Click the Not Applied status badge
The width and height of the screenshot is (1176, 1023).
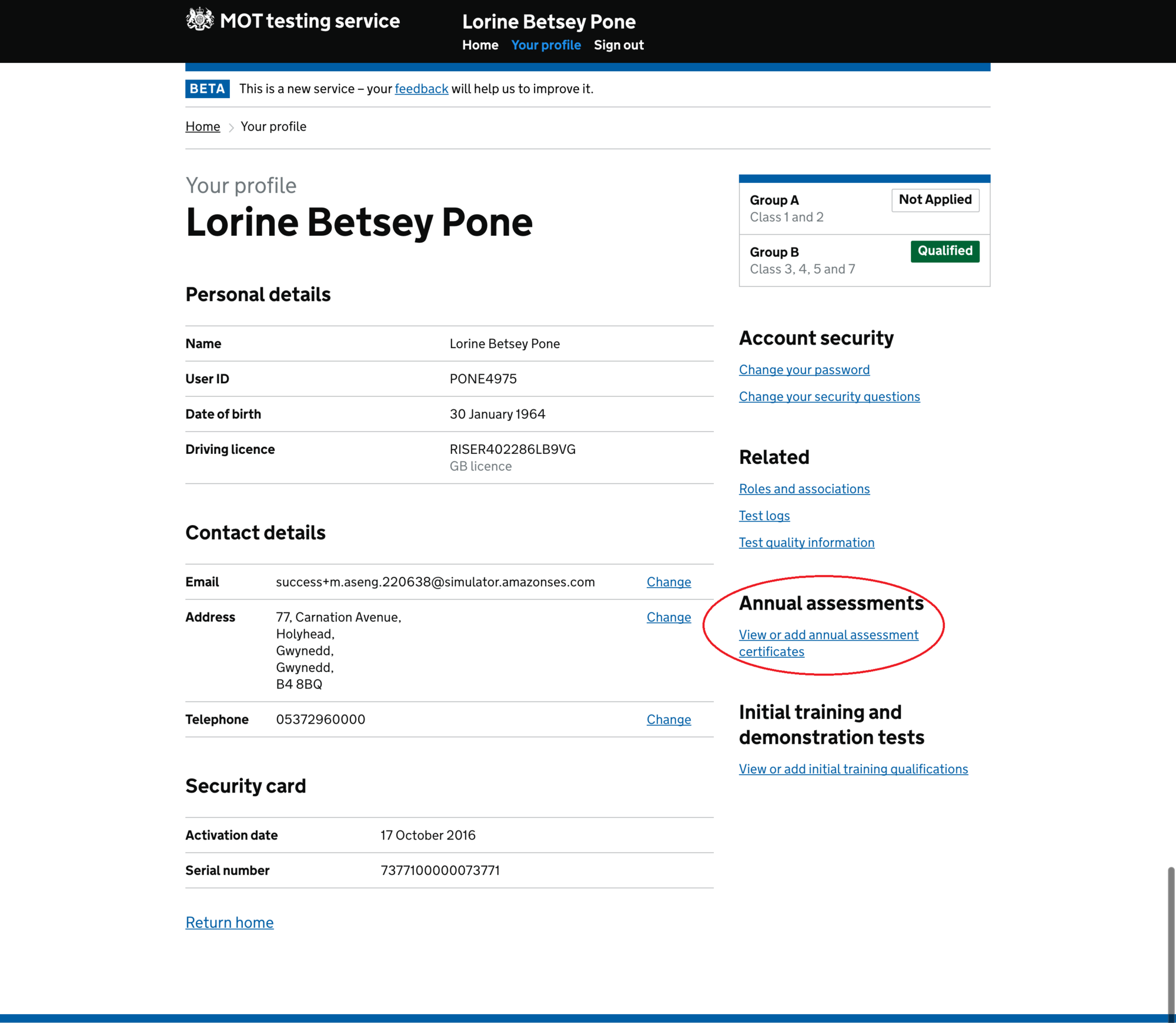point(935,200)
